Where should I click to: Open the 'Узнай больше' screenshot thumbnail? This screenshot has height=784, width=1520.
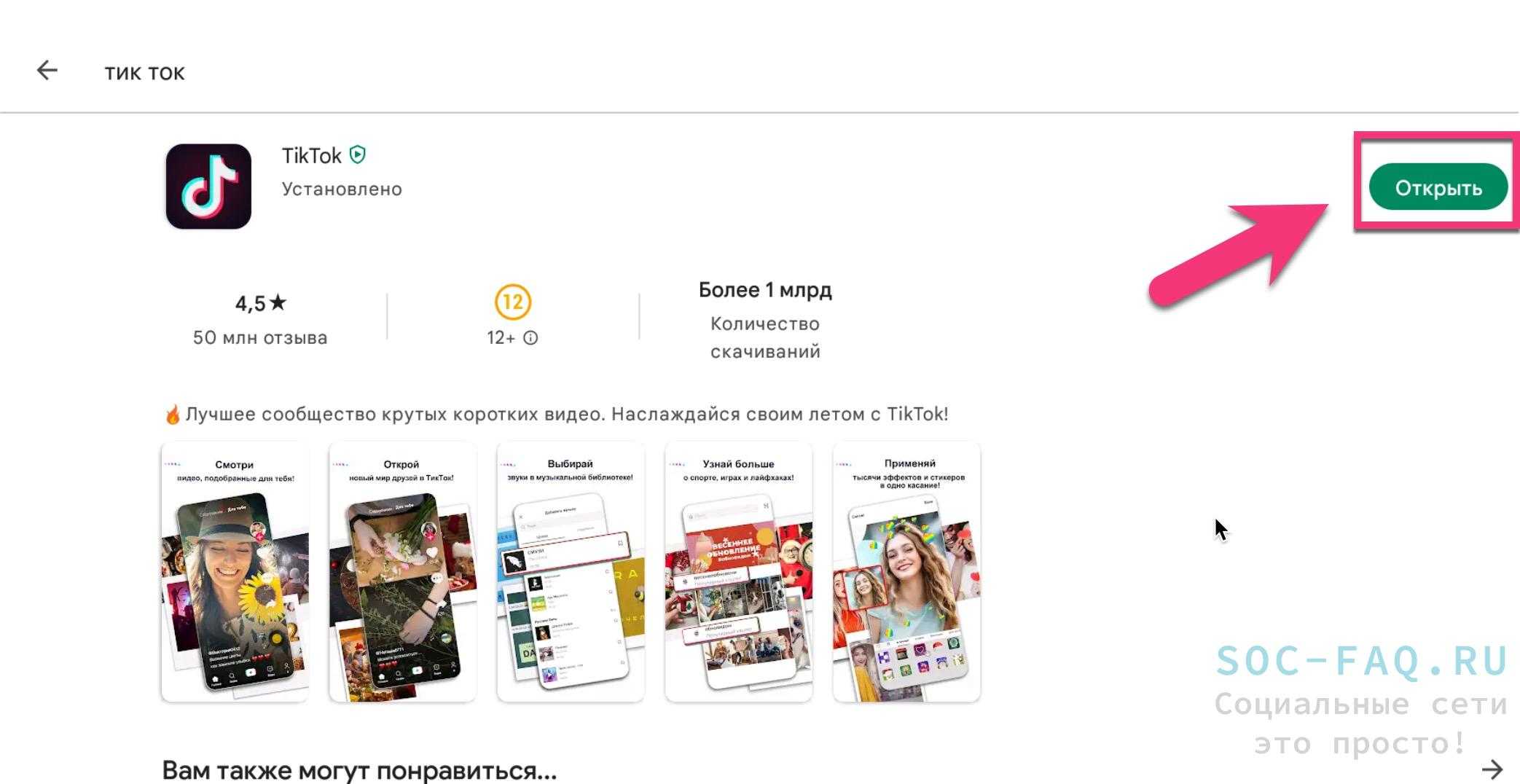click(739, 572)
